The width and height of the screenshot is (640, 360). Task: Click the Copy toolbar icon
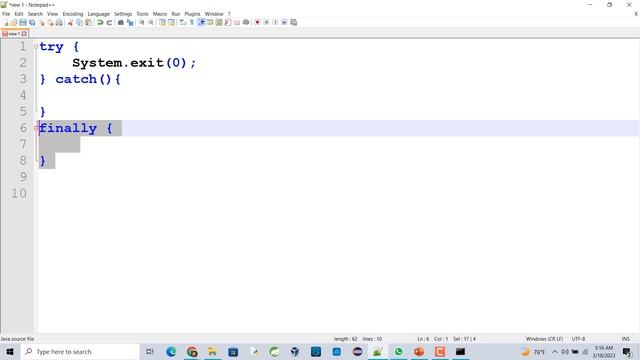click(x=80, y=22)
